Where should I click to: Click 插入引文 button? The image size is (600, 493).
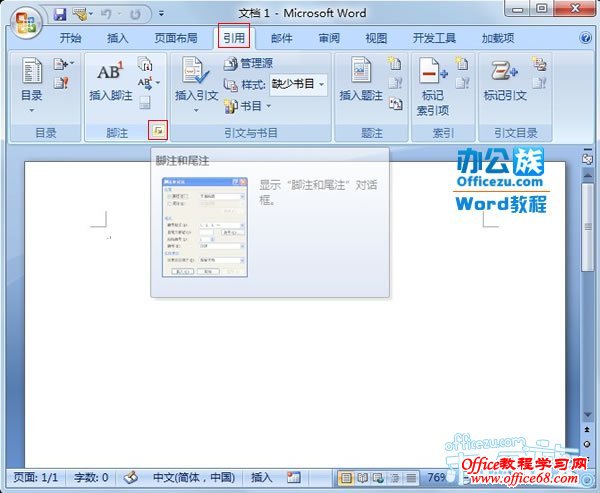pyautogui.click(x=196, y=85)
